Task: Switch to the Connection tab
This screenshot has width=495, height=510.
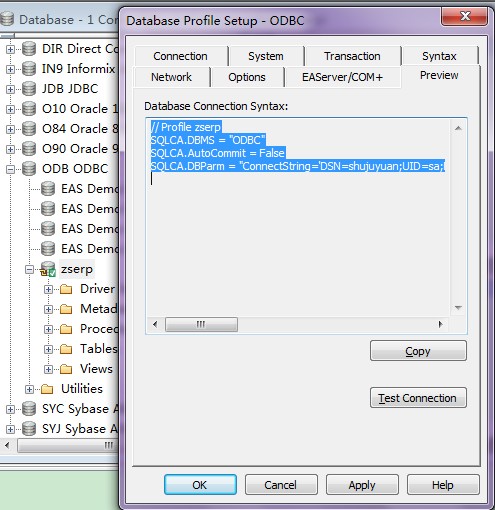Action: pyautogui.click(x=181, y=56)
